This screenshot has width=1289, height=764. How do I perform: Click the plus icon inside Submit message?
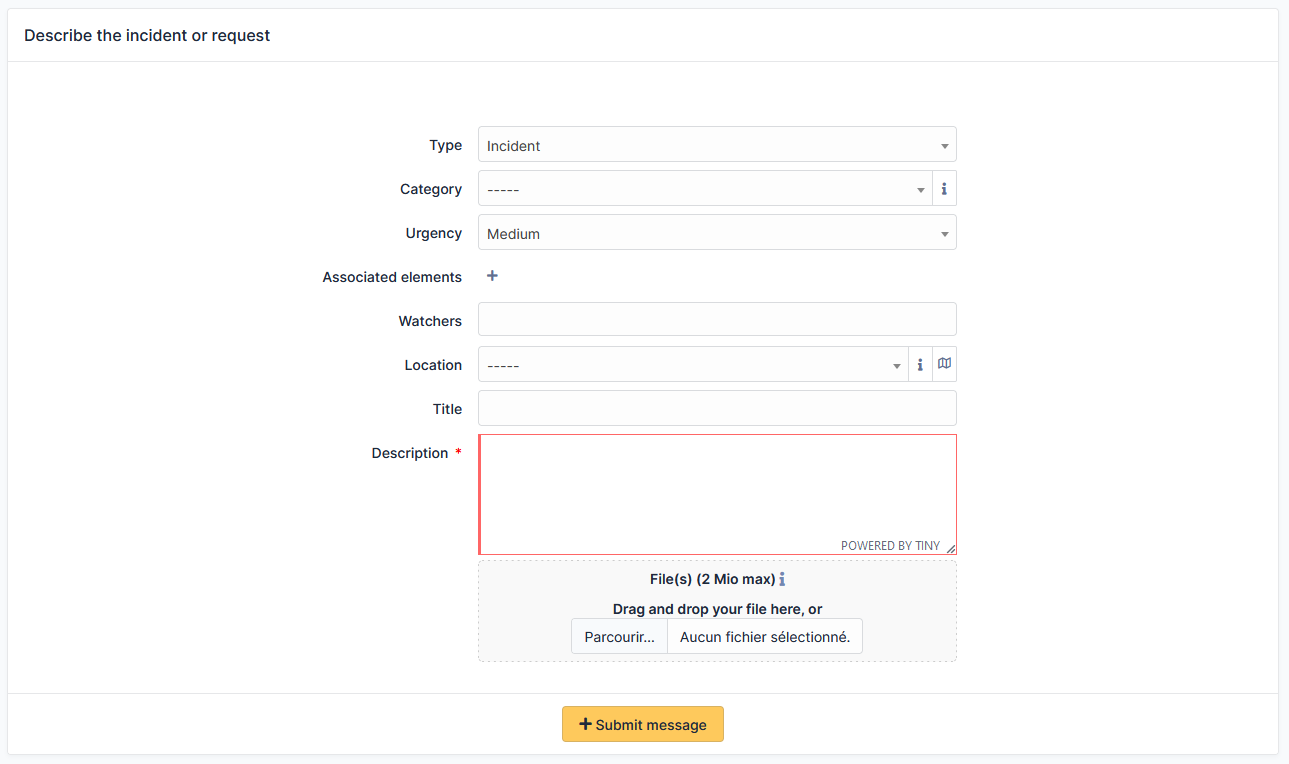587,723
